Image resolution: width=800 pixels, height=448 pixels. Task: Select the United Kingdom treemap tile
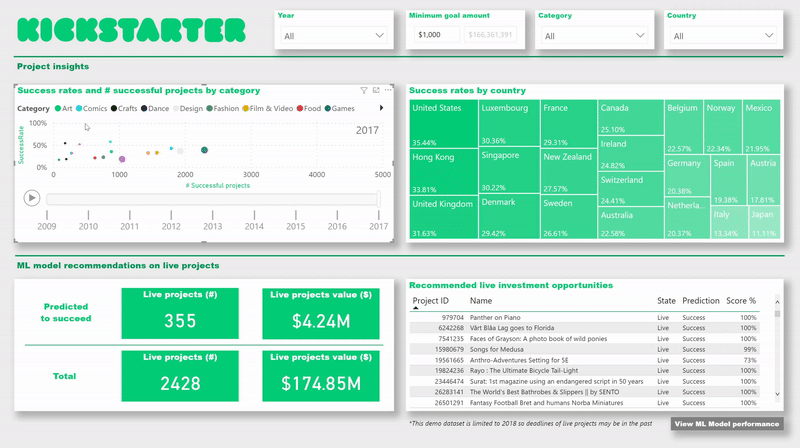[x=443, y=217]
